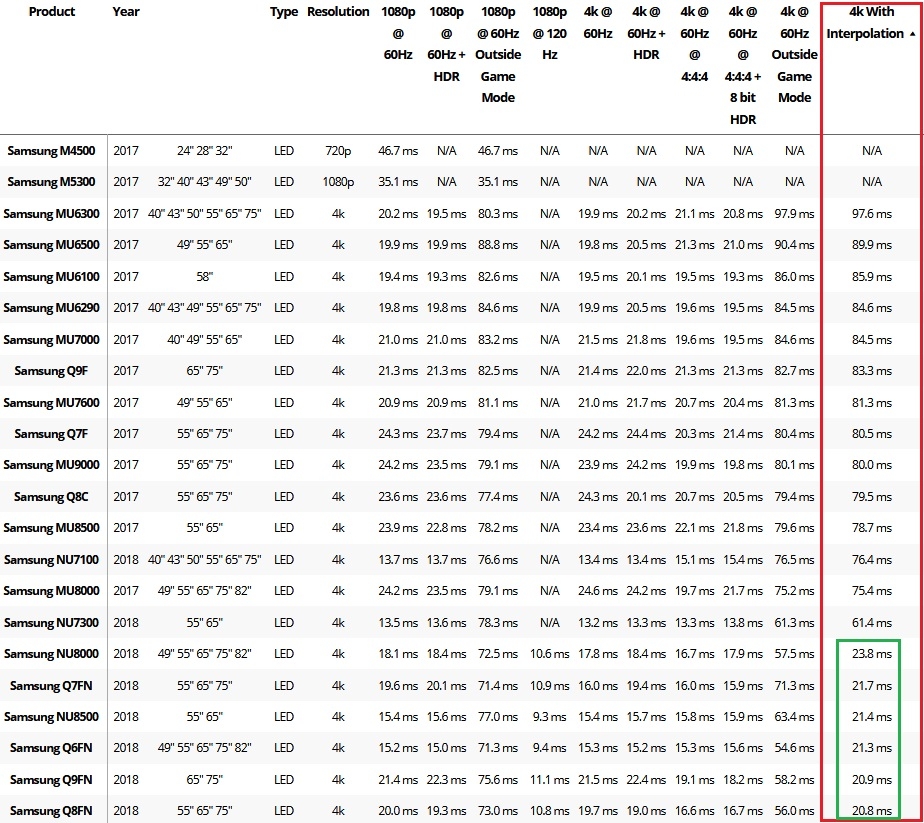
Task: Open the Samsung MU8500 product link
Action: coord(51,528)
